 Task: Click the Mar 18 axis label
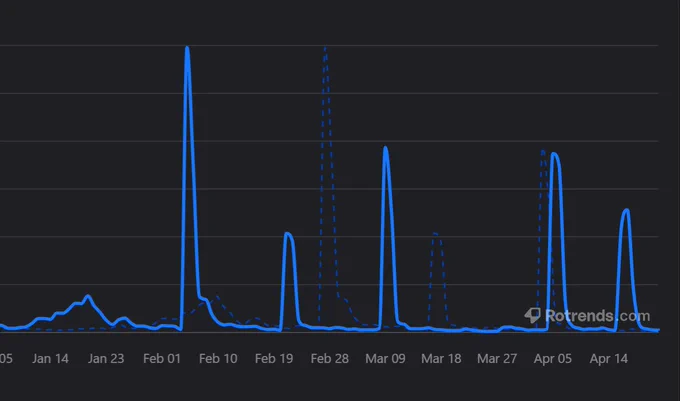(441, 359)
